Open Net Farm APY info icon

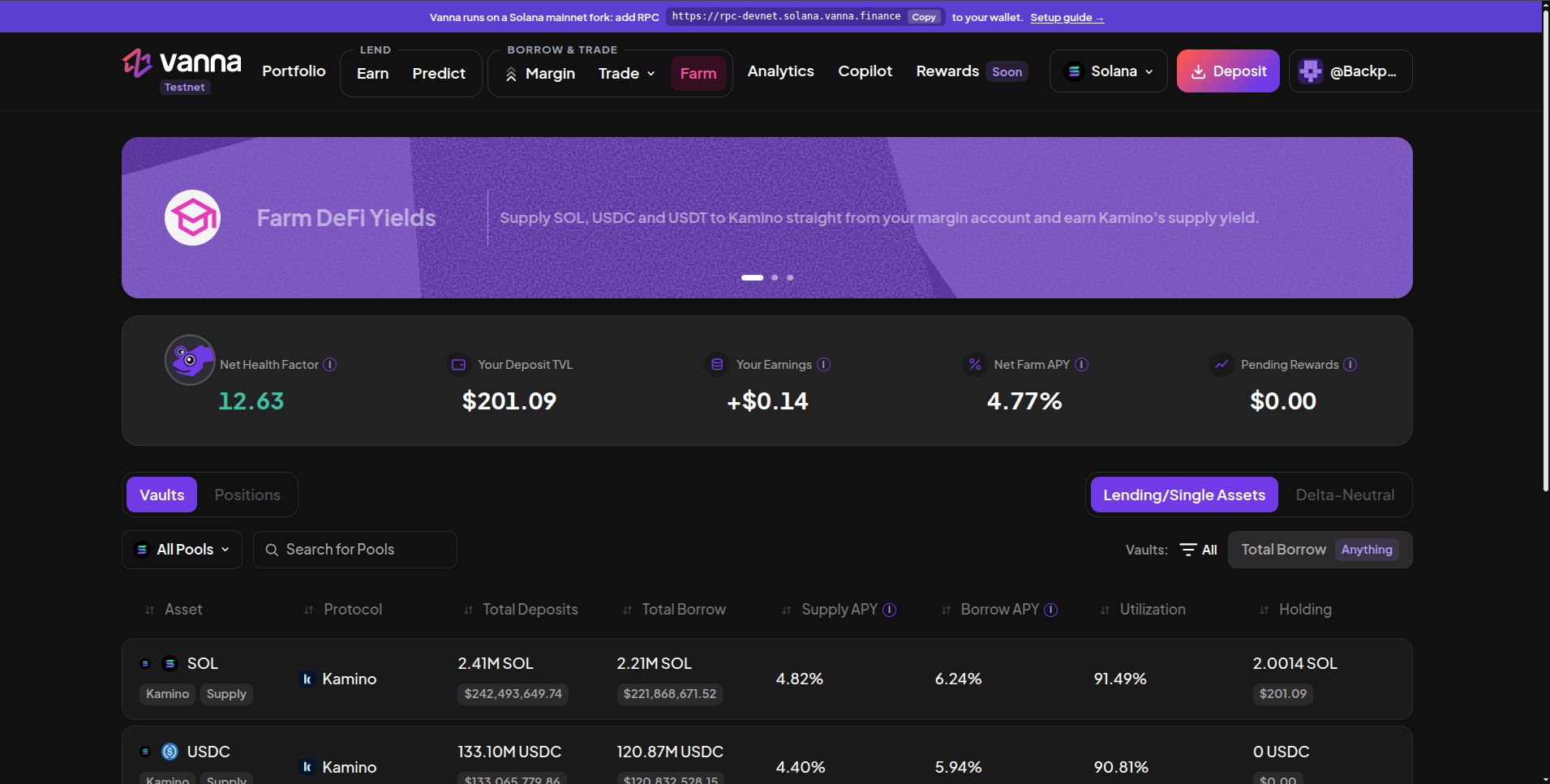(x=1082, y=365)
